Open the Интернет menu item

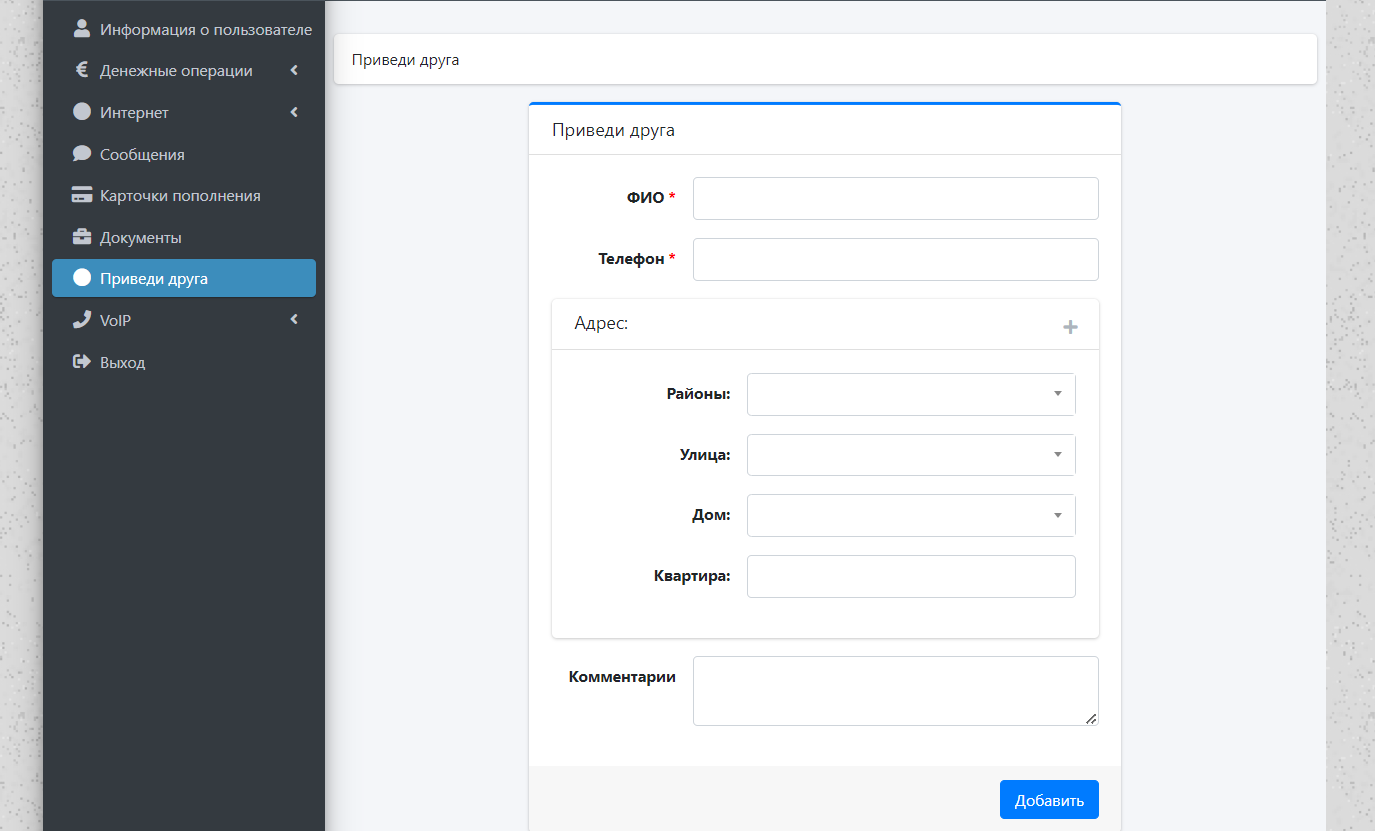tap(135, 113)
